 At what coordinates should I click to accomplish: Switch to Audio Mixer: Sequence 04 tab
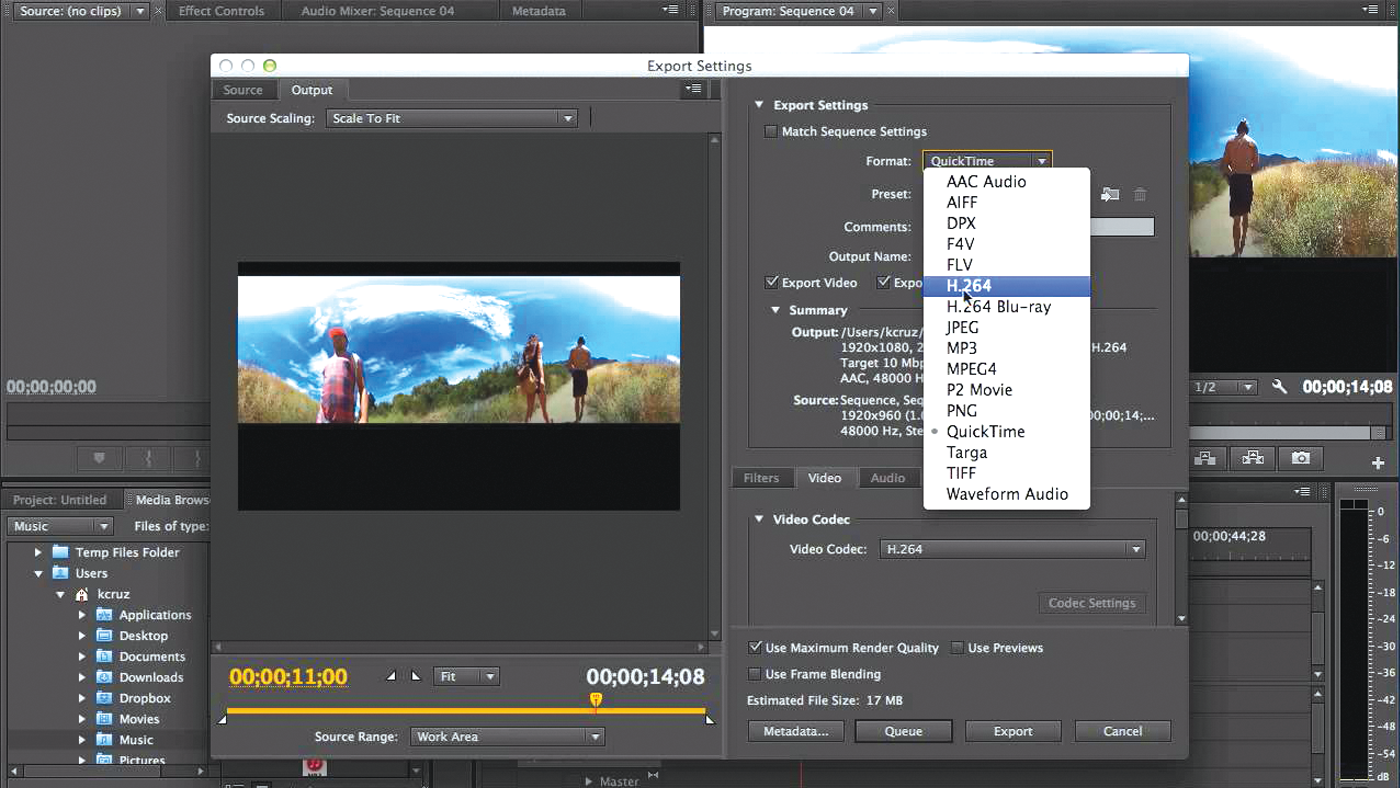click(377, 11)
